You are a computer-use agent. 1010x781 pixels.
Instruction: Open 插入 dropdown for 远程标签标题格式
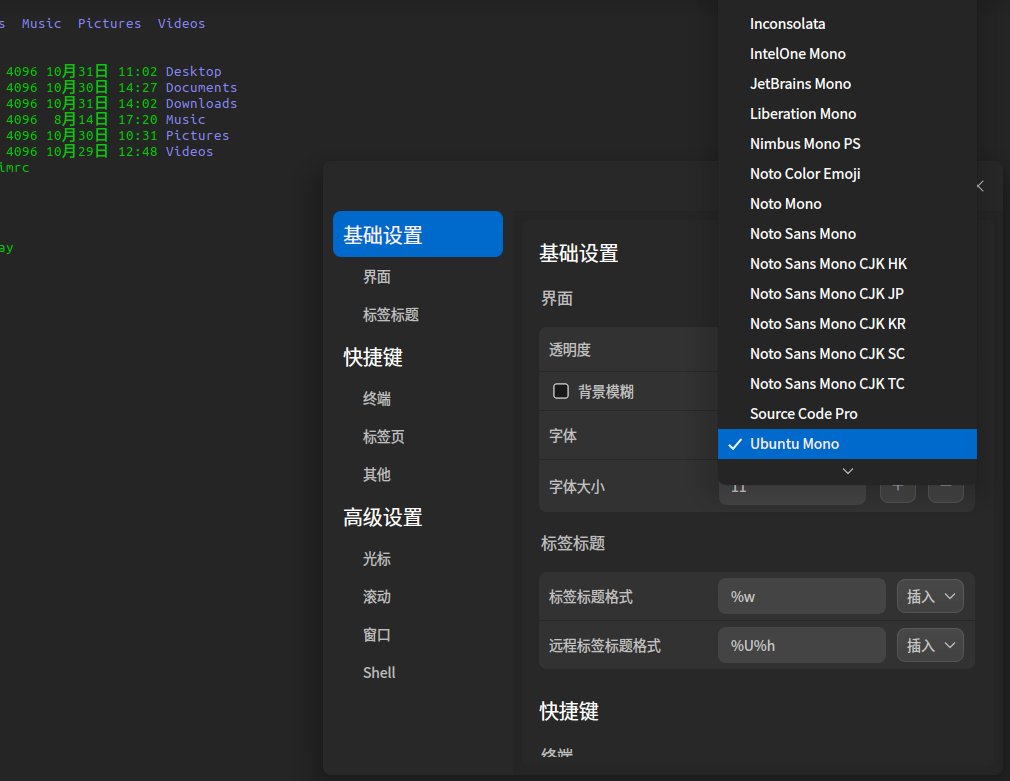[930, 645]
